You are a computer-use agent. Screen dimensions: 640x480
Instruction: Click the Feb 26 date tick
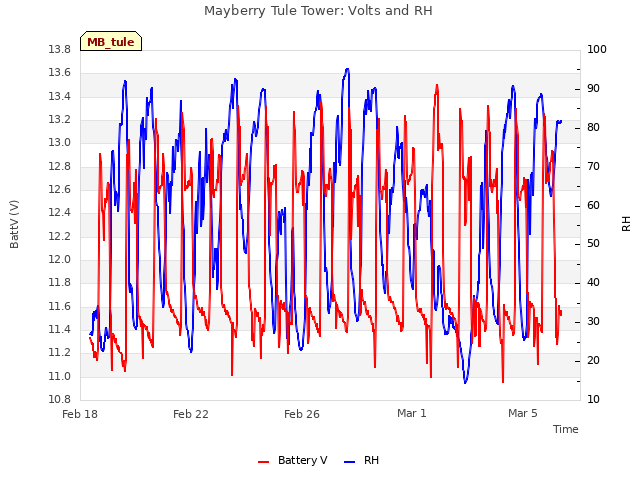tap(302, 414)
